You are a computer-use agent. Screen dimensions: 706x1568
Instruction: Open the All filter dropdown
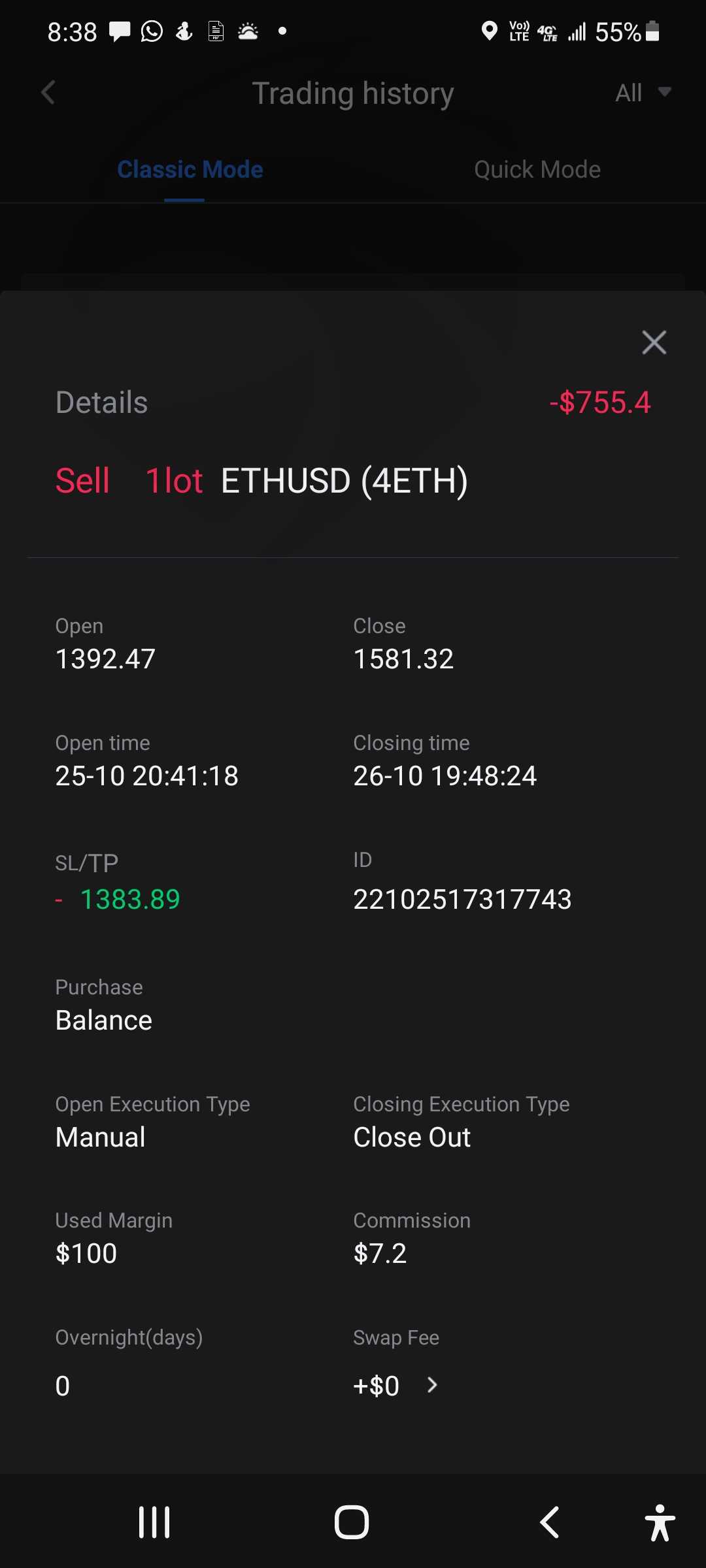tap(643, 93)
